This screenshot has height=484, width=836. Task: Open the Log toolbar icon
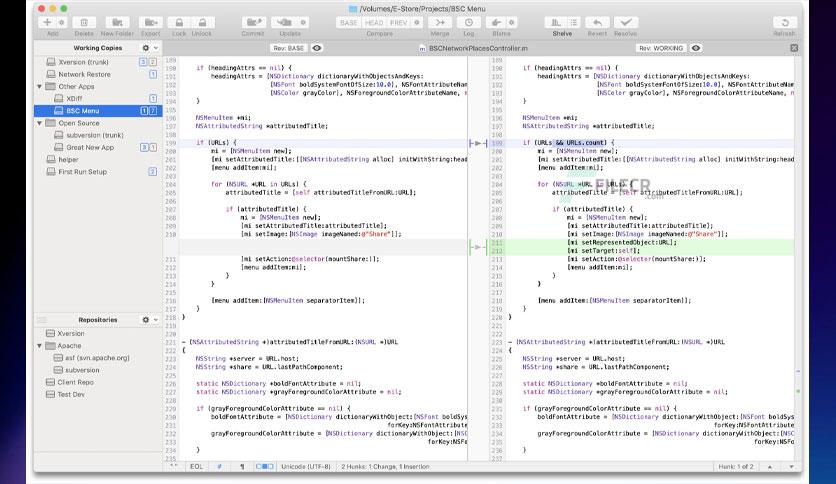[469, 22]
